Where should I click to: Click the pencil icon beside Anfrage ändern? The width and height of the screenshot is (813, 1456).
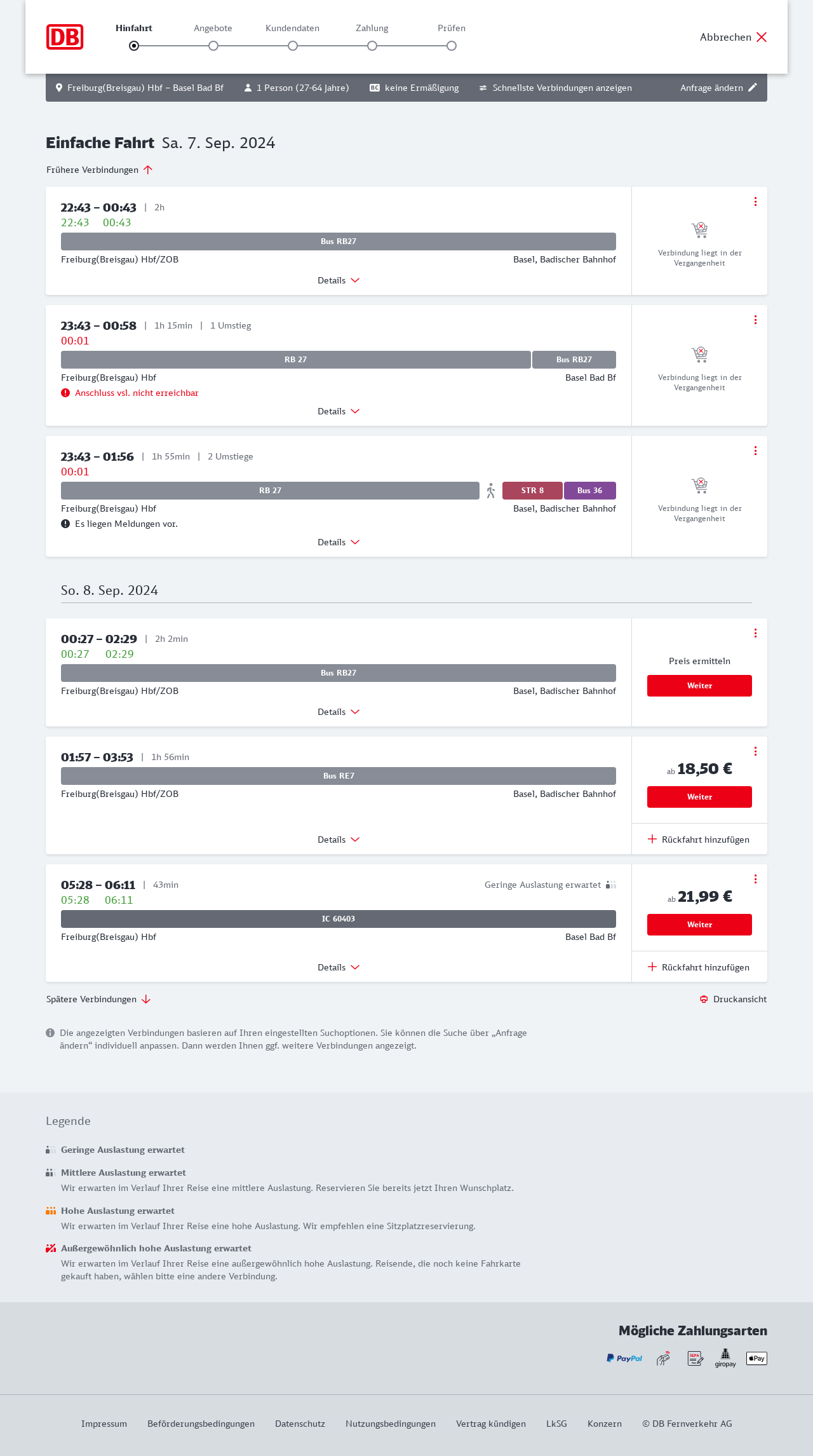(753, 88)
